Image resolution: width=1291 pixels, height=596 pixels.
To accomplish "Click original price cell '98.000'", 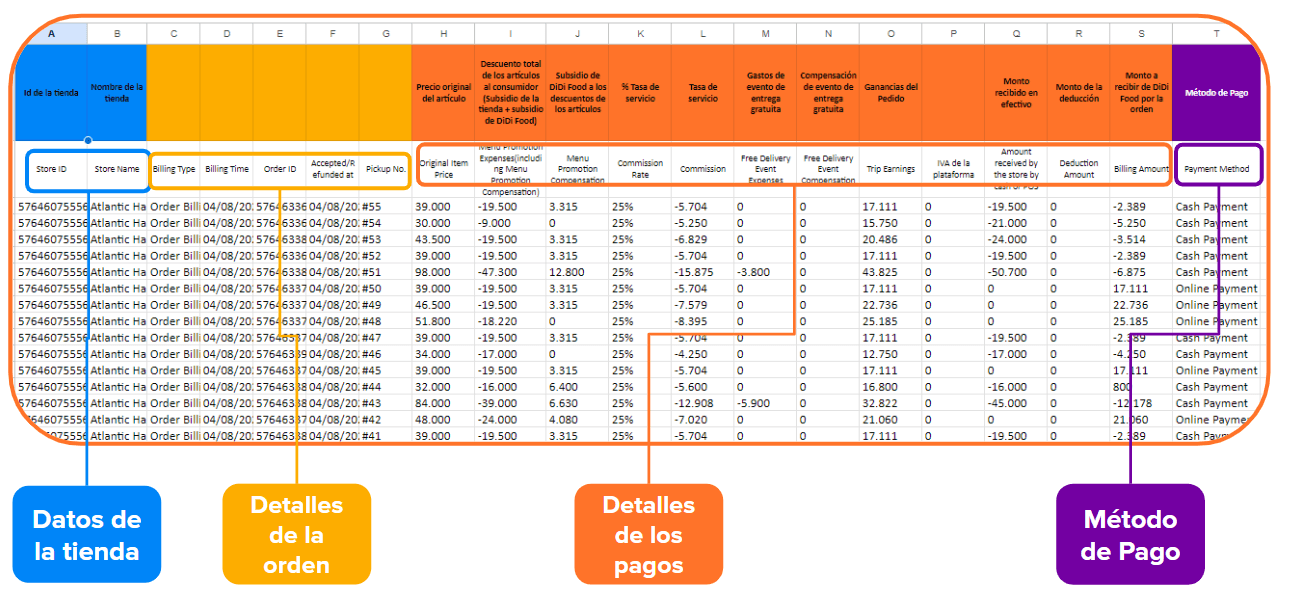I will 443,272.
